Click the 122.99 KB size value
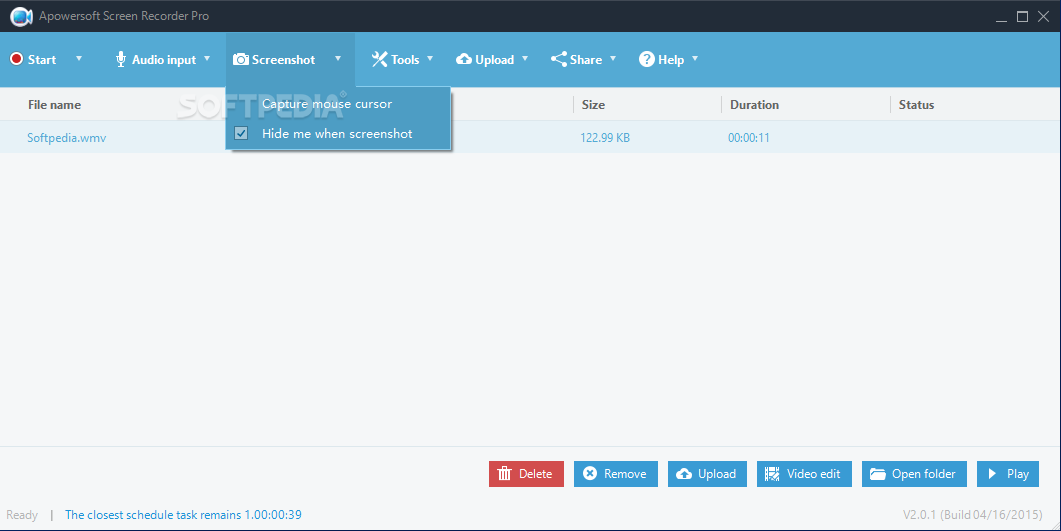The width and height of the screenshot is (1061, 531). (605, 137)
